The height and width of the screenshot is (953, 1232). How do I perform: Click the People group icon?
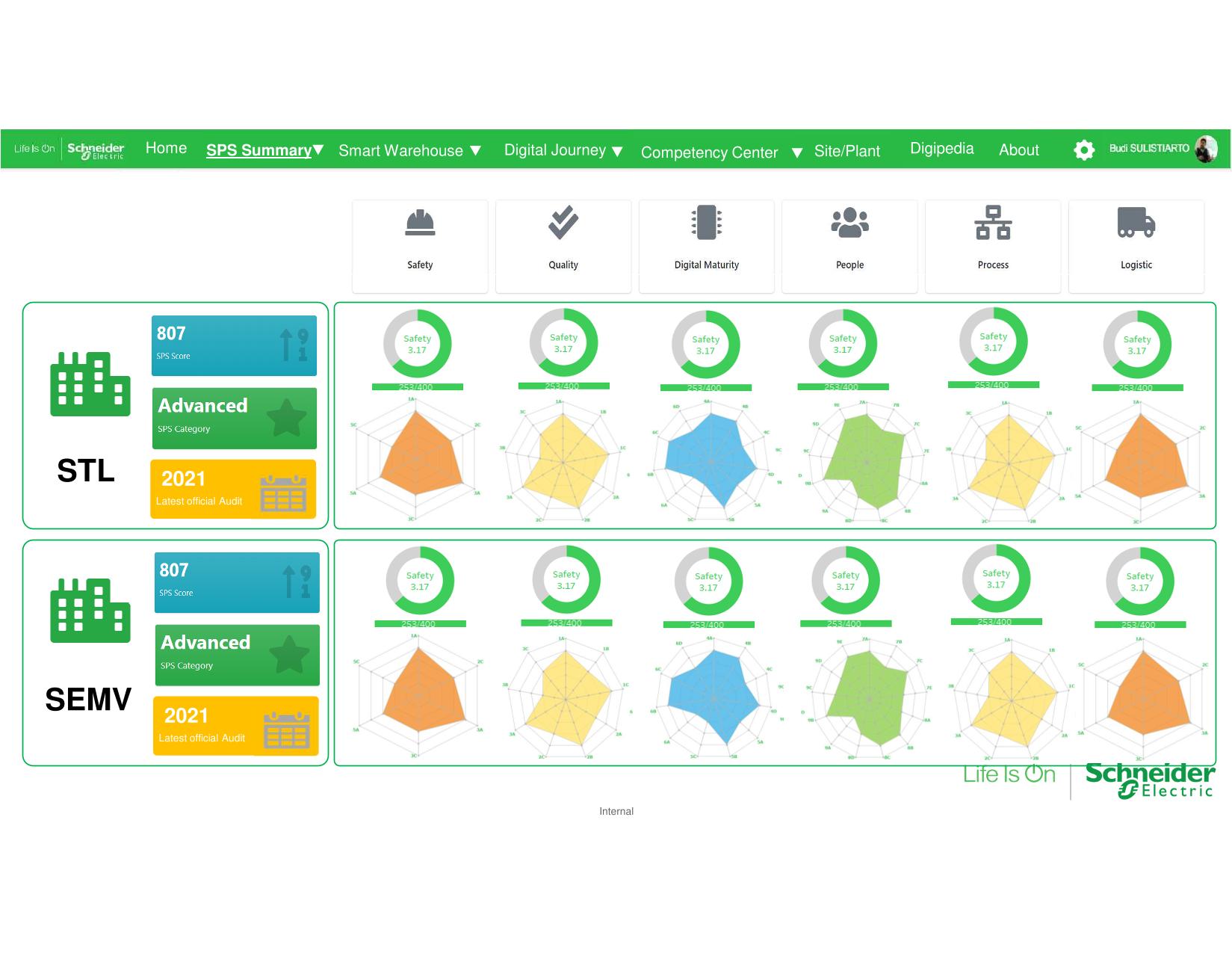point(849,223)
